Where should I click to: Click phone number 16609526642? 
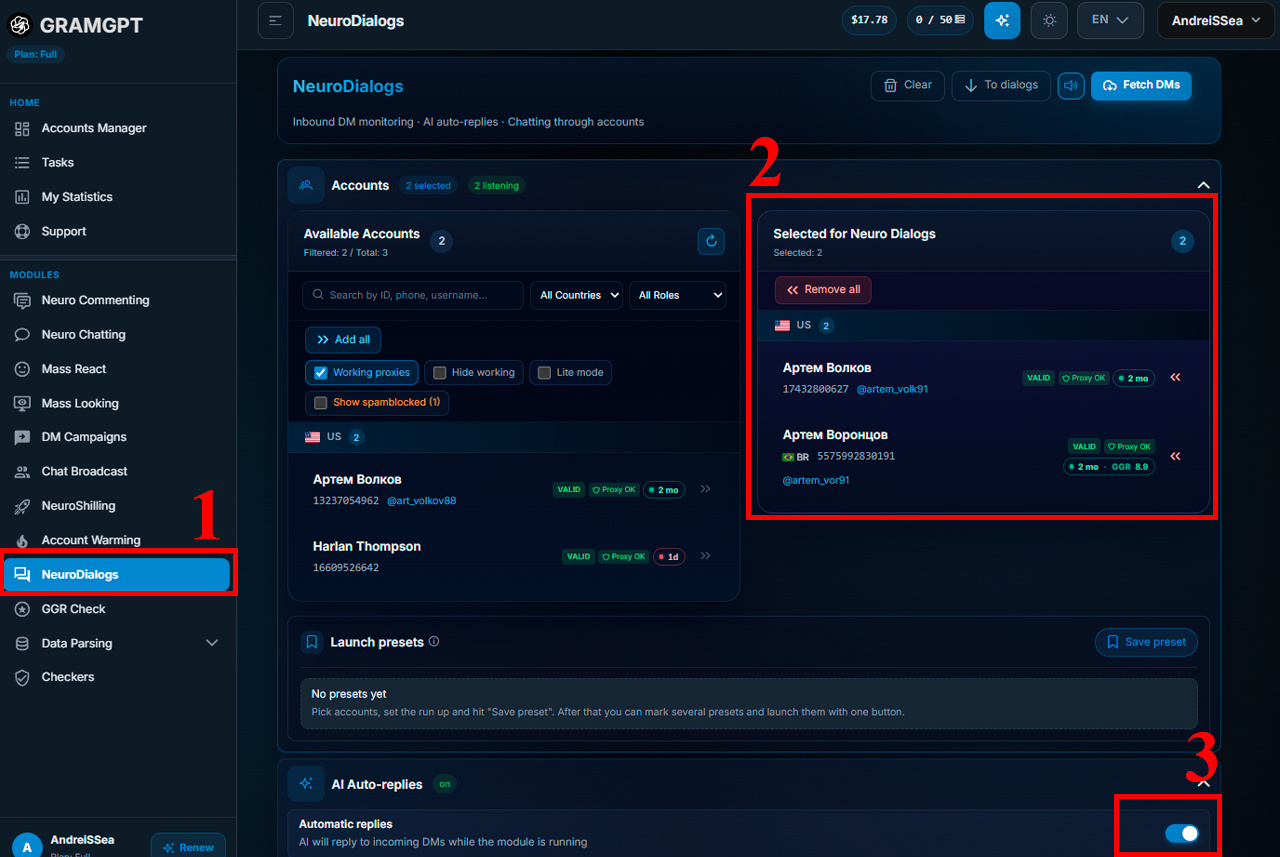pos(346,567)
